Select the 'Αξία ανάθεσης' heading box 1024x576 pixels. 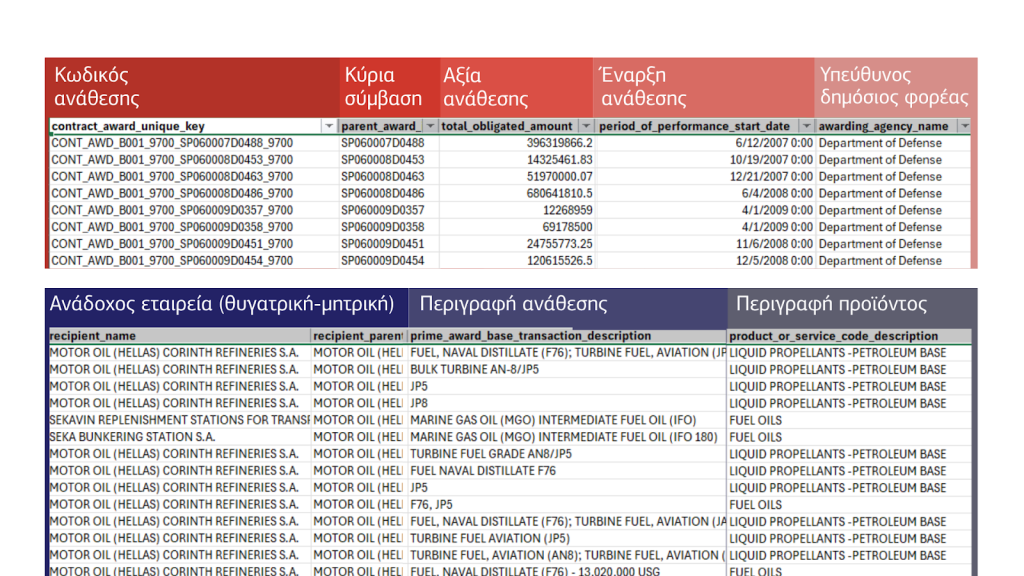(x=515, y=87)
